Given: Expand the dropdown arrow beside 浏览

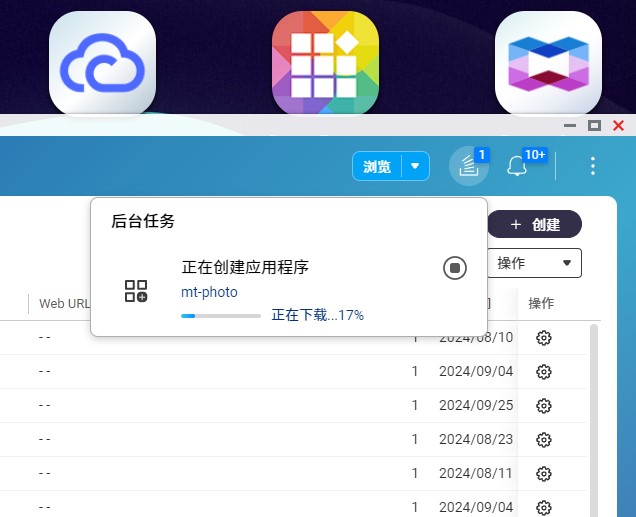Looking at the screenshot, I should 415,166.
